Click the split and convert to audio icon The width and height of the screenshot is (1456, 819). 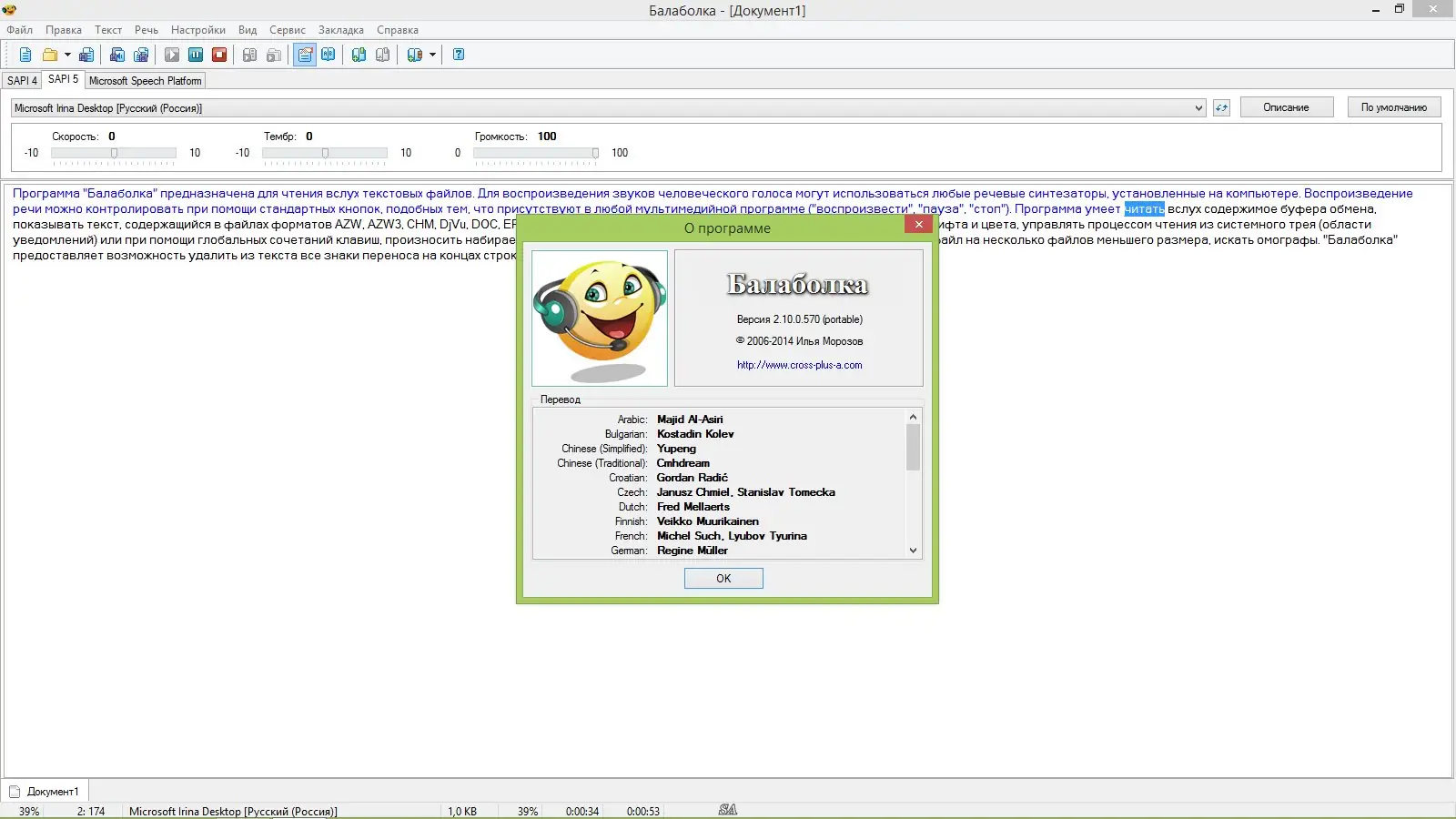[x=141, y=55]
